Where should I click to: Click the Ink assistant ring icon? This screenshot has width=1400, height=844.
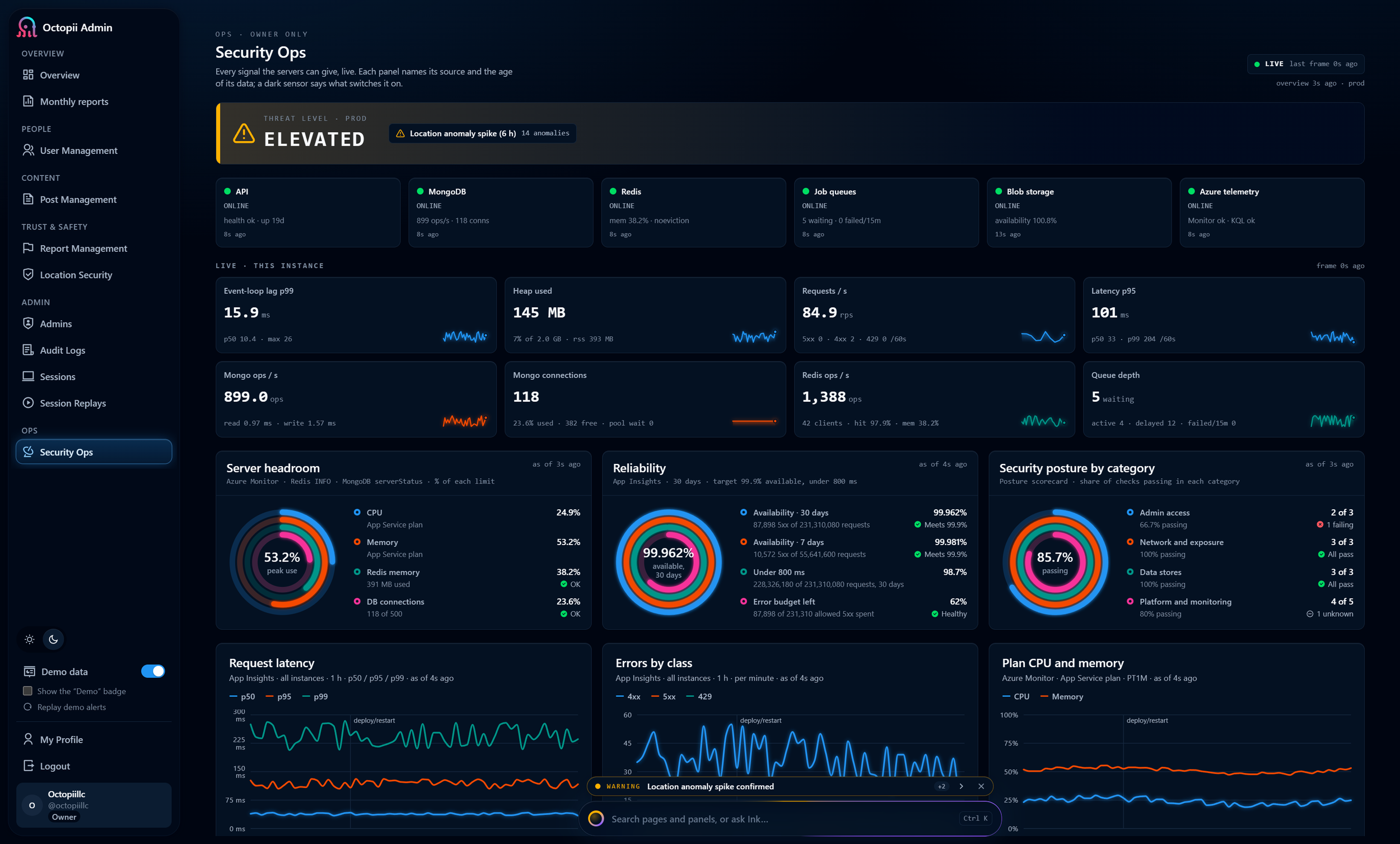pyautogui.click(x=595, y=818)
